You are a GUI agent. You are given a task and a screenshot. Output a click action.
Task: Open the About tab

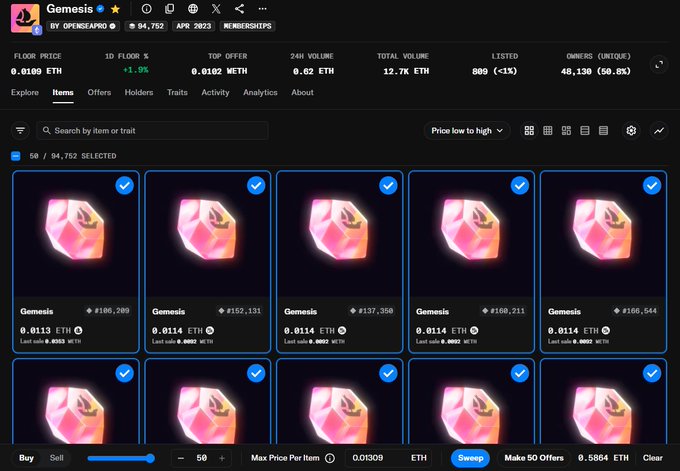point(302,92)
